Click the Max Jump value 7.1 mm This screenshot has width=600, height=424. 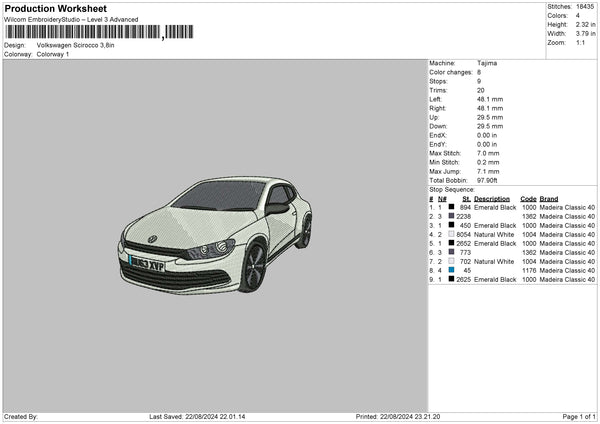coord(488,171)
